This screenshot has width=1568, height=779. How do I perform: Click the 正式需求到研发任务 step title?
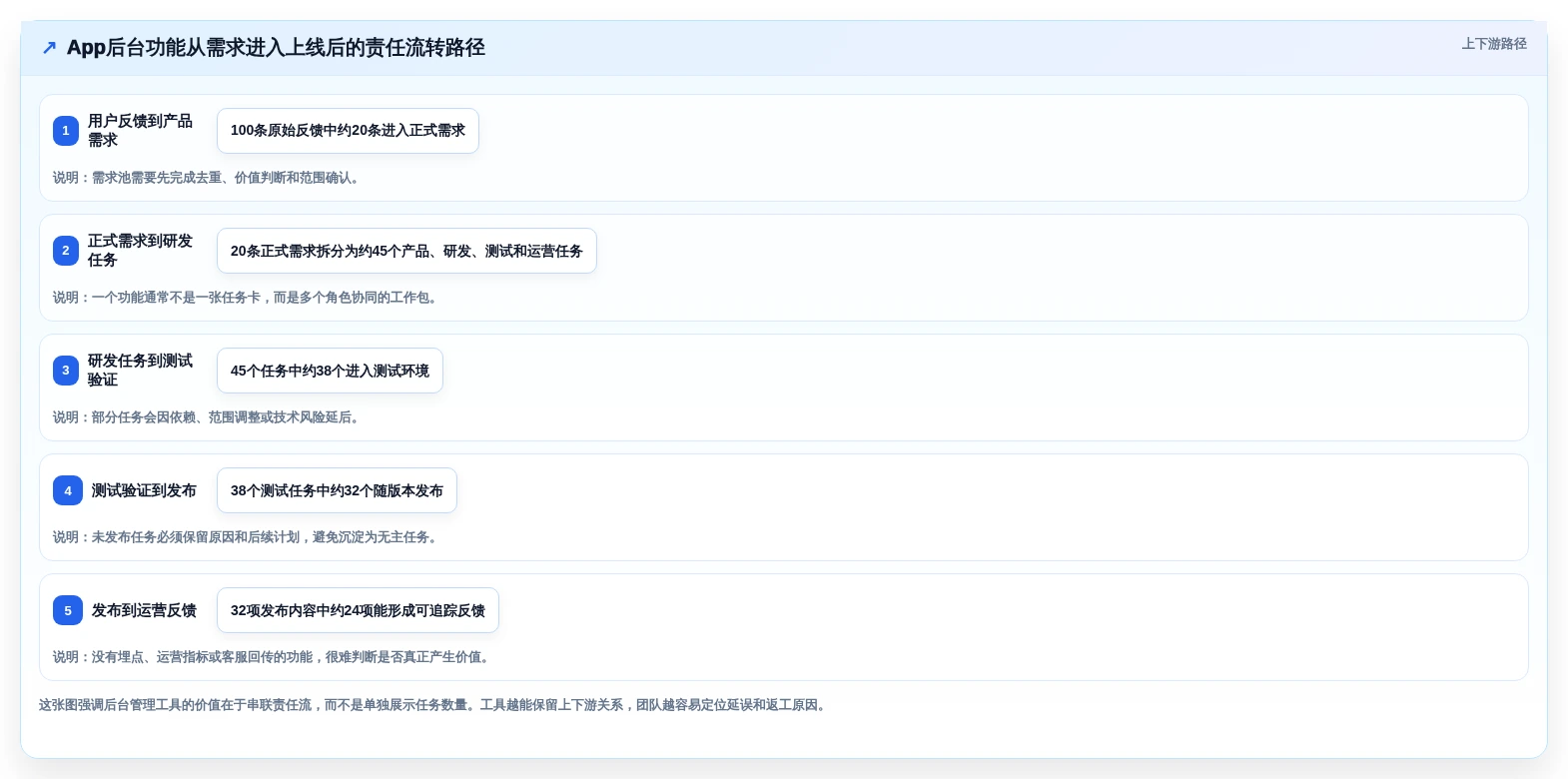click(x=140, y=251)
